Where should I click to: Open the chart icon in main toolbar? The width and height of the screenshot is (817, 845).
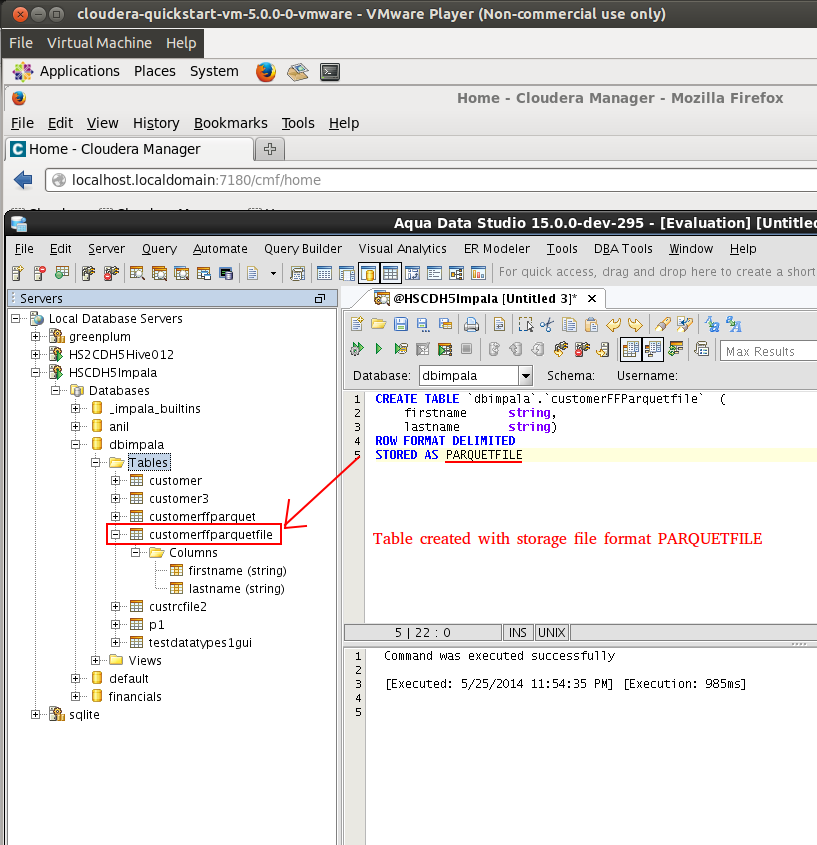coord(479,273)
